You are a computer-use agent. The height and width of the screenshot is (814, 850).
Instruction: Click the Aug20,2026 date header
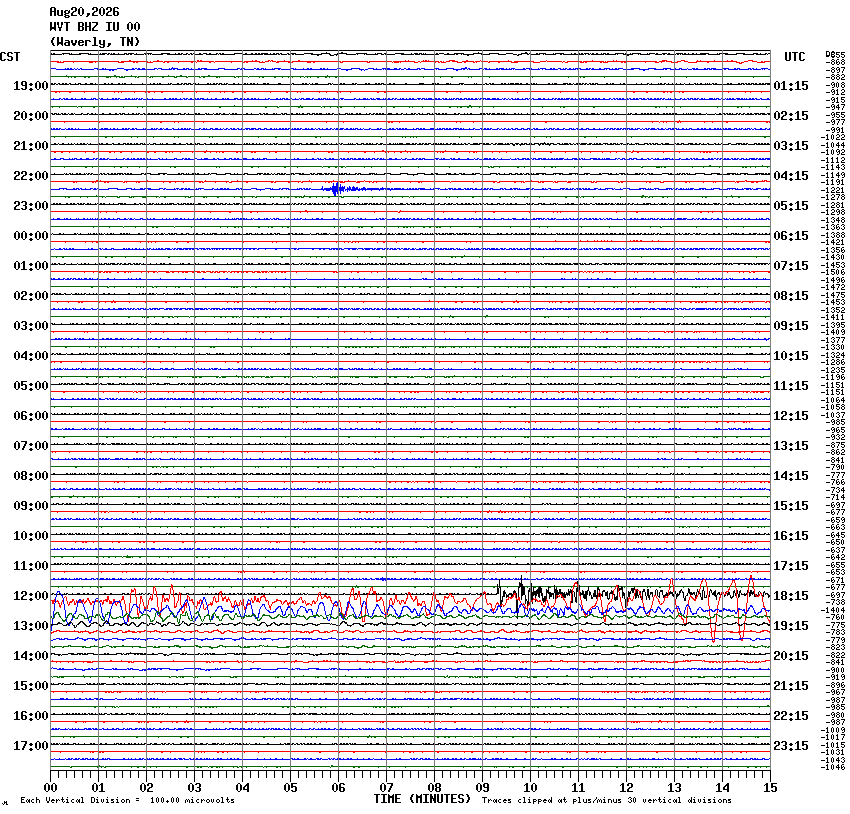pos(84,12)
